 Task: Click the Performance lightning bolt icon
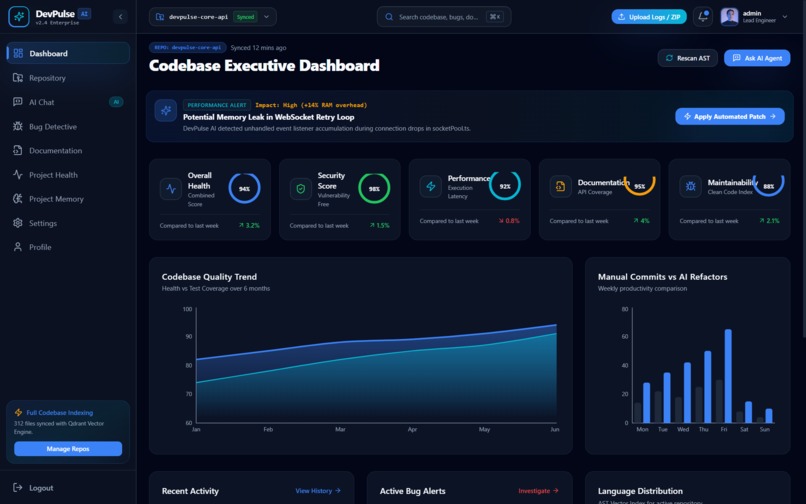(431, 186)
